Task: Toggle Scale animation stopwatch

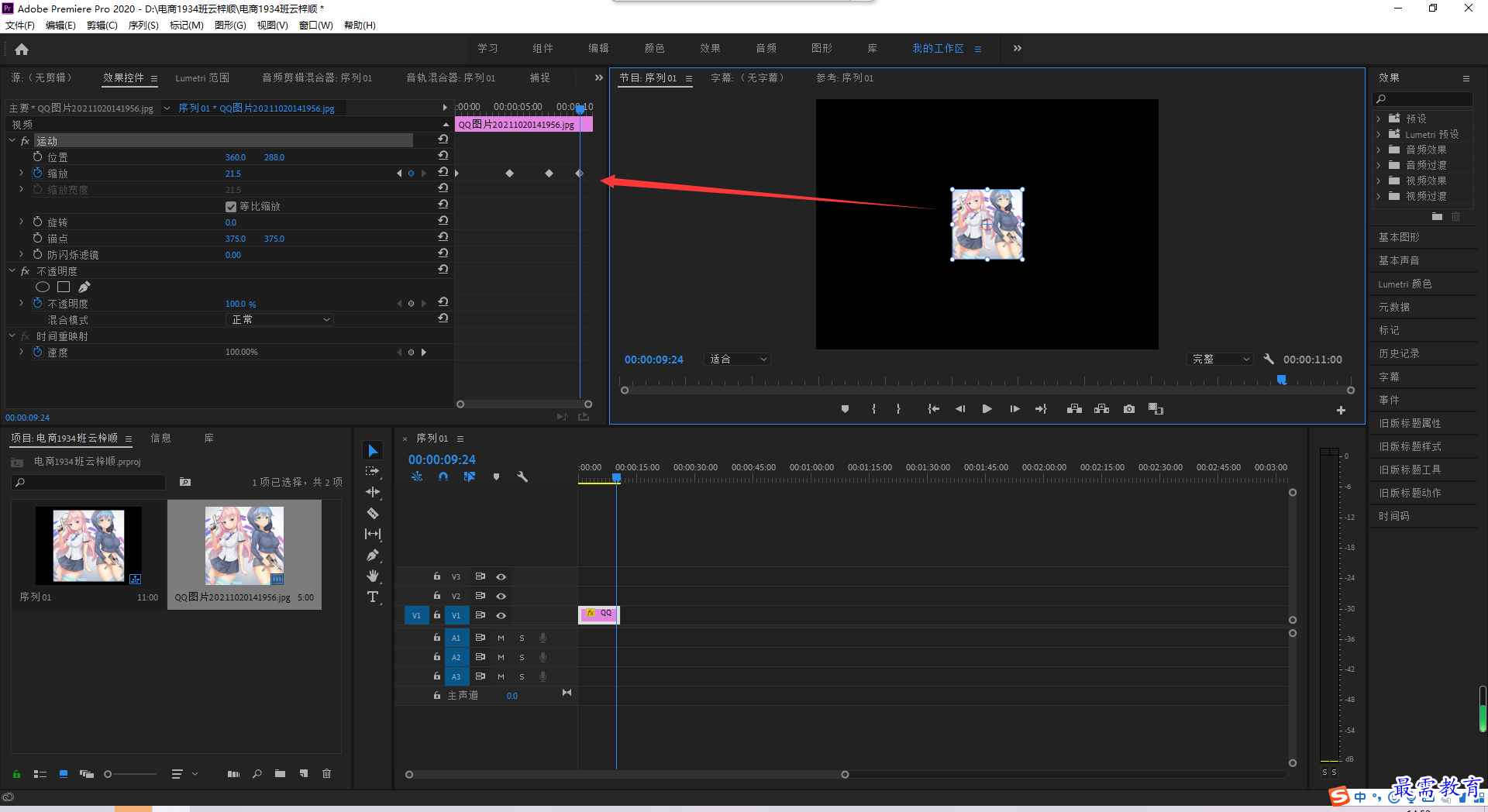Action: click(37, 173)
